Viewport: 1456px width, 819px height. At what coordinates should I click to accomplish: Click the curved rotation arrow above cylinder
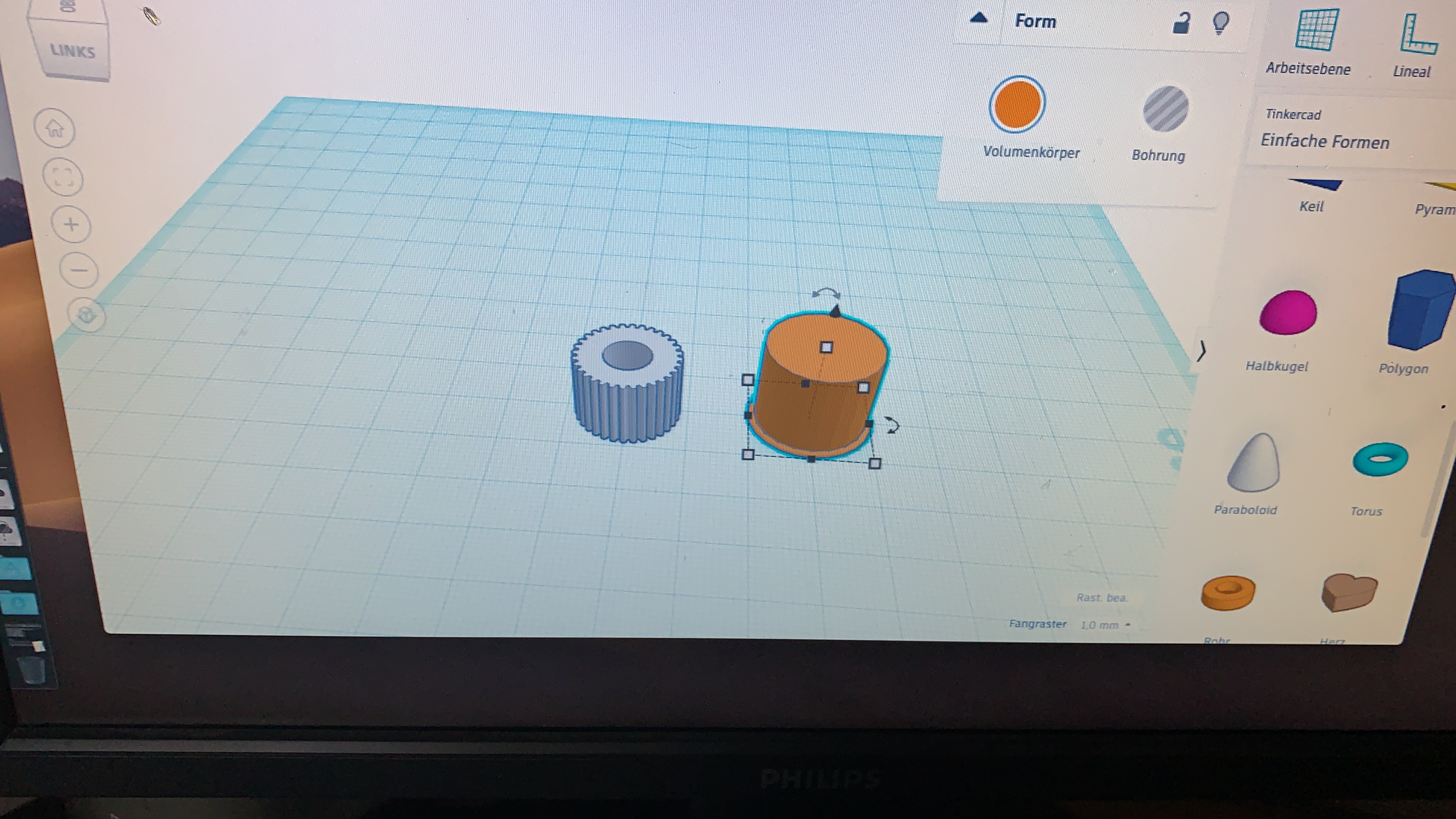click(x=826, y=293)
